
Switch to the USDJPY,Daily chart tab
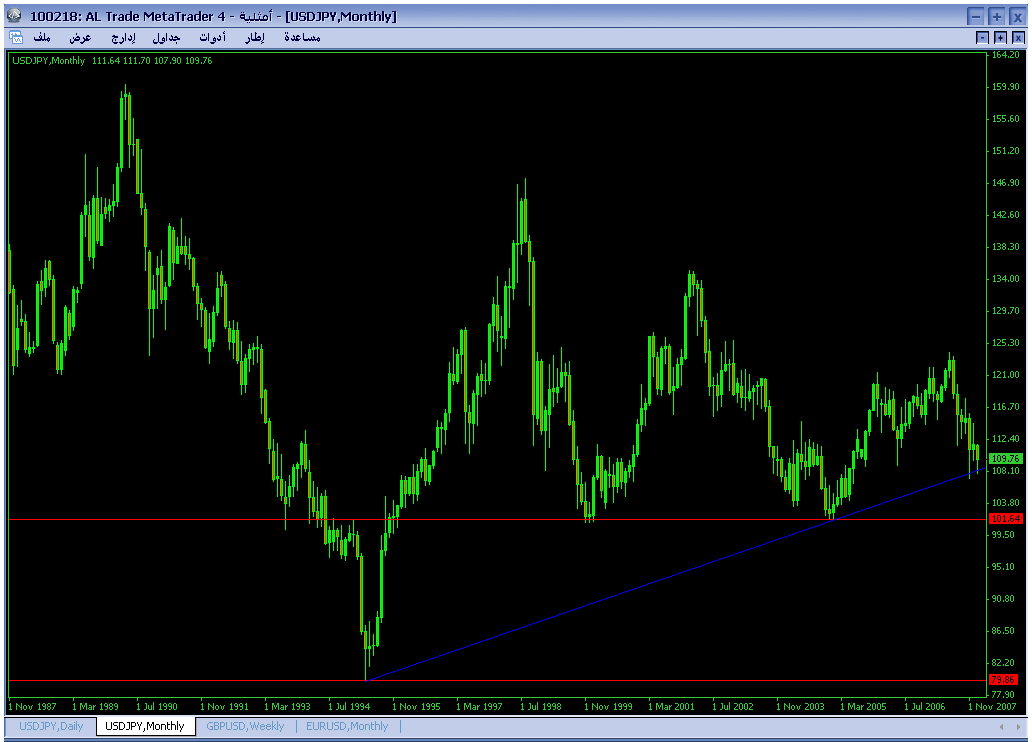click(51, 726)
